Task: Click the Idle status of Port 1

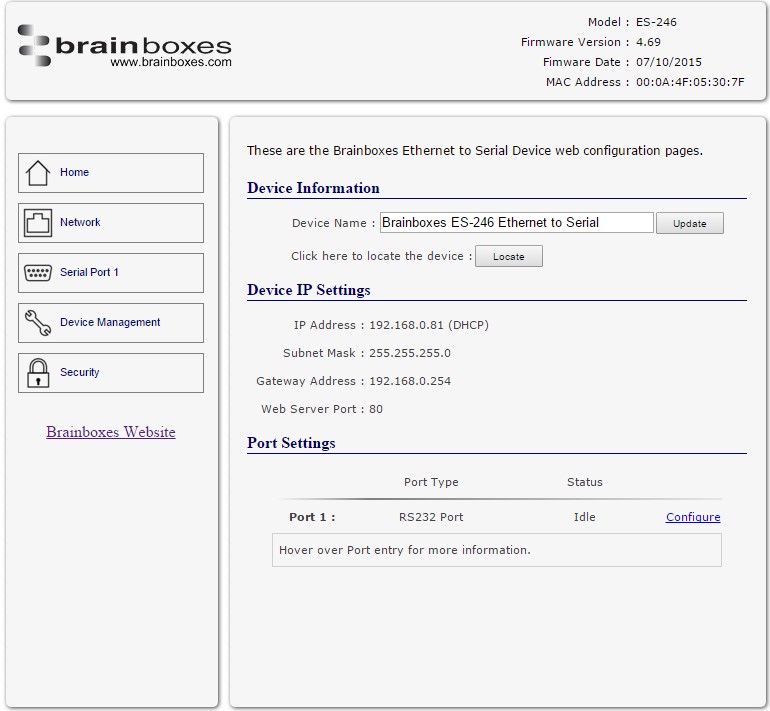Action: [584, 517]
